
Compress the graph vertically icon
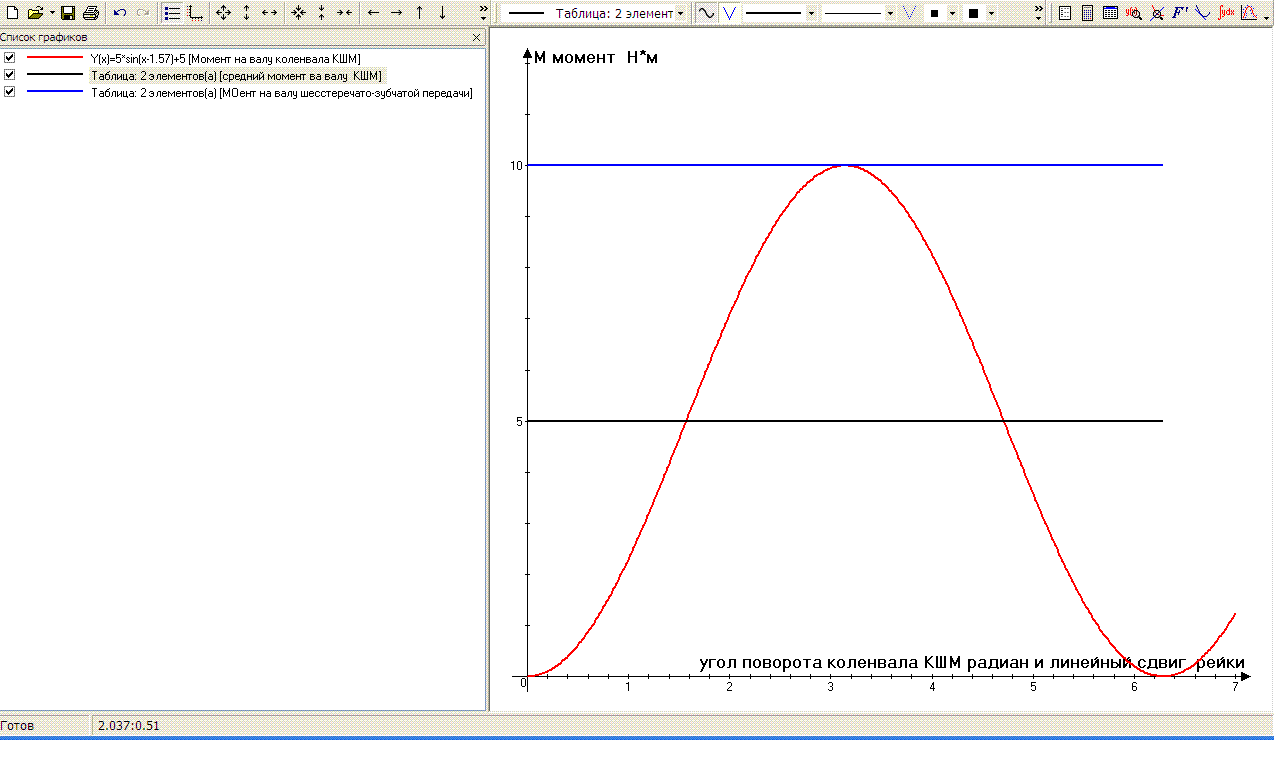click(321, 13)
